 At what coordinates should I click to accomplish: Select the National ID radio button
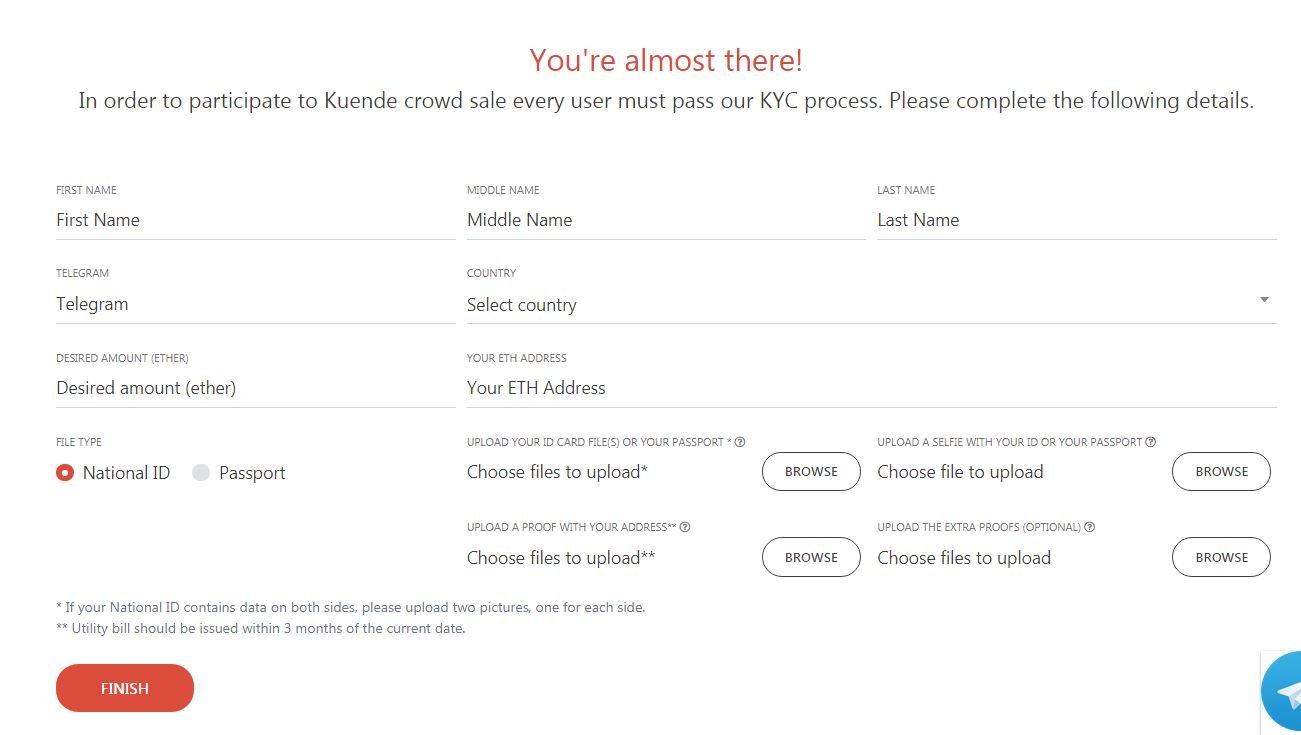click(65, 473)
